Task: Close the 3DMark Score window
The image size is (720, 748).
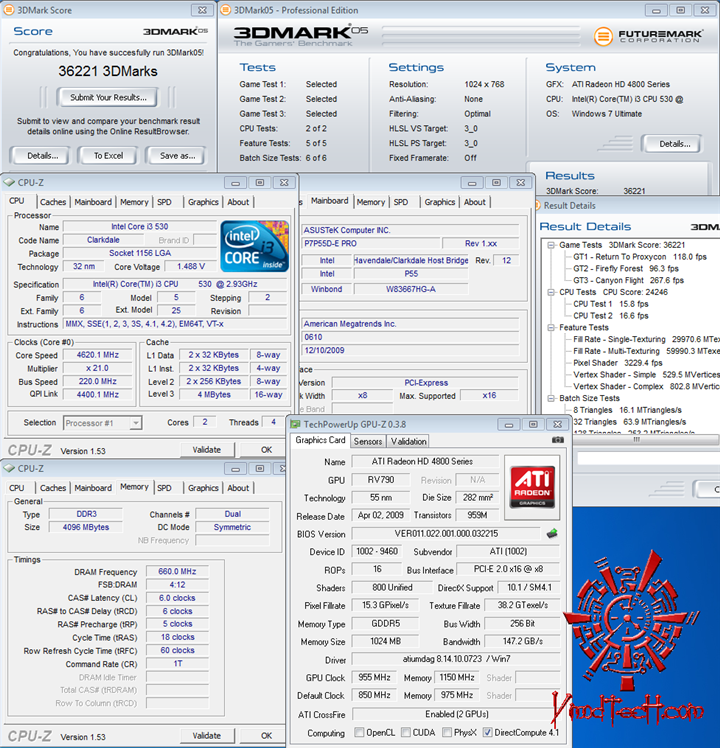Action: 202,10
